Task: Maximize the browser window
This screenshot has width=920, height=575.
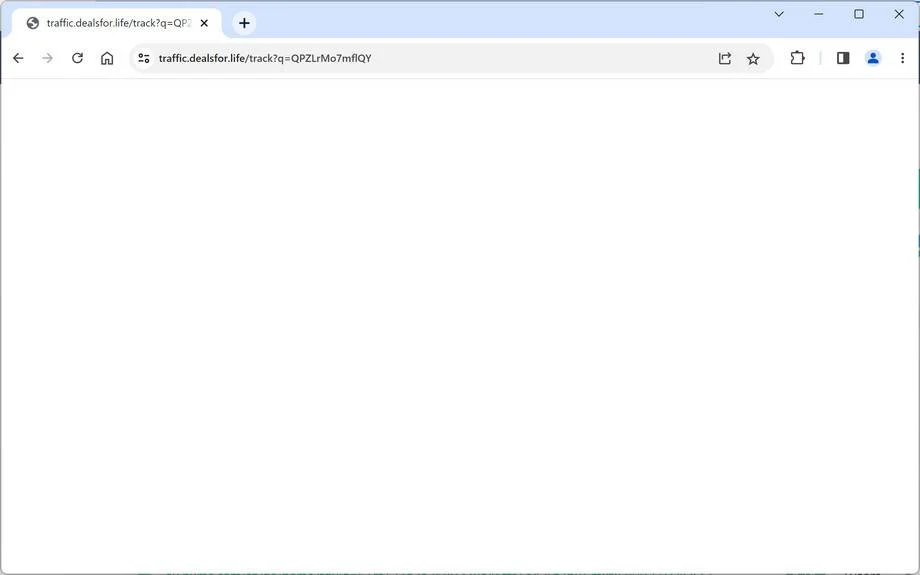Action: point(859,14)
